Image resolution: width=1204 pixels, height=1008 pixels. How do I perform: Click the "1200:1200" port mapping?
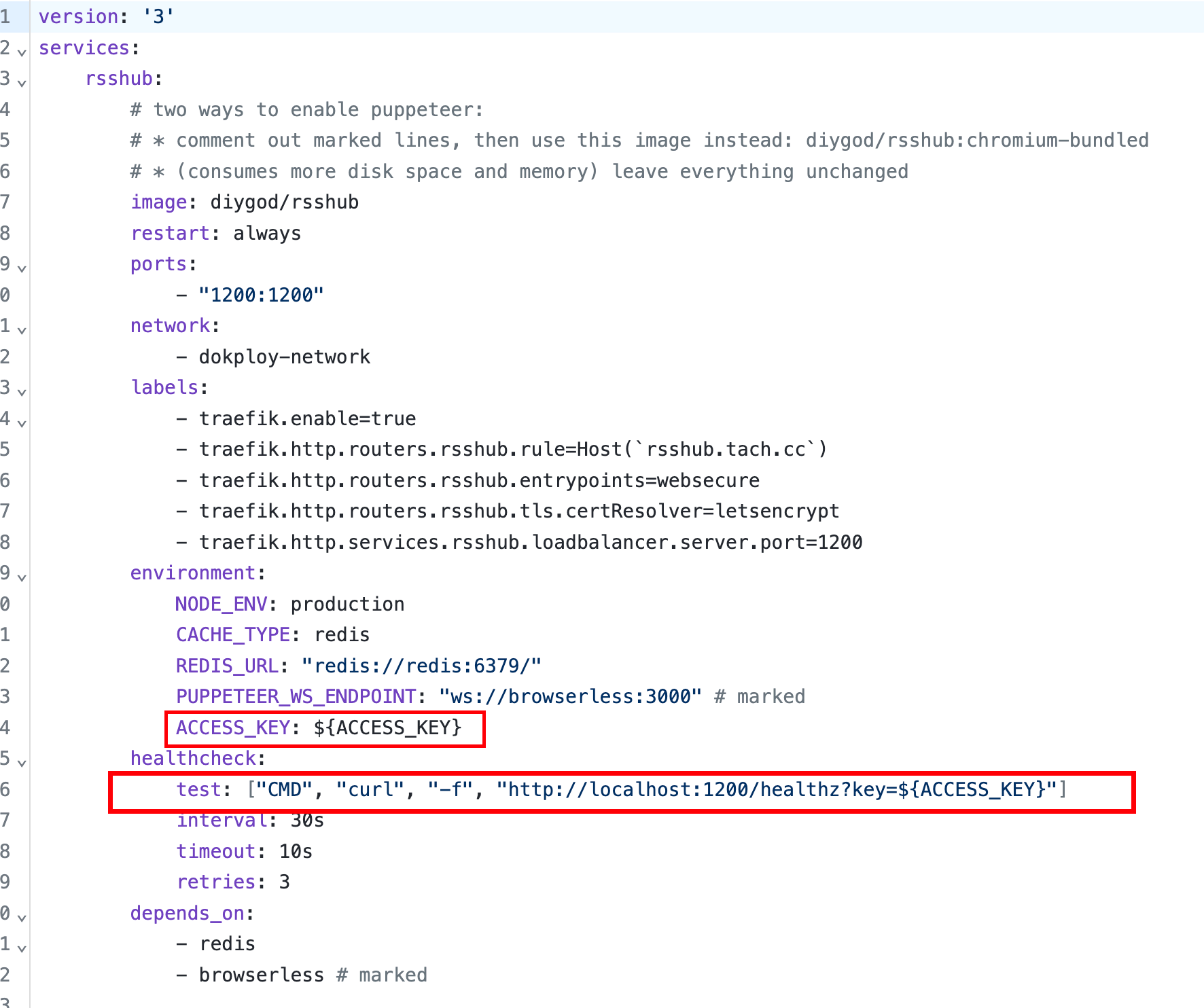(x=261, y=295)
